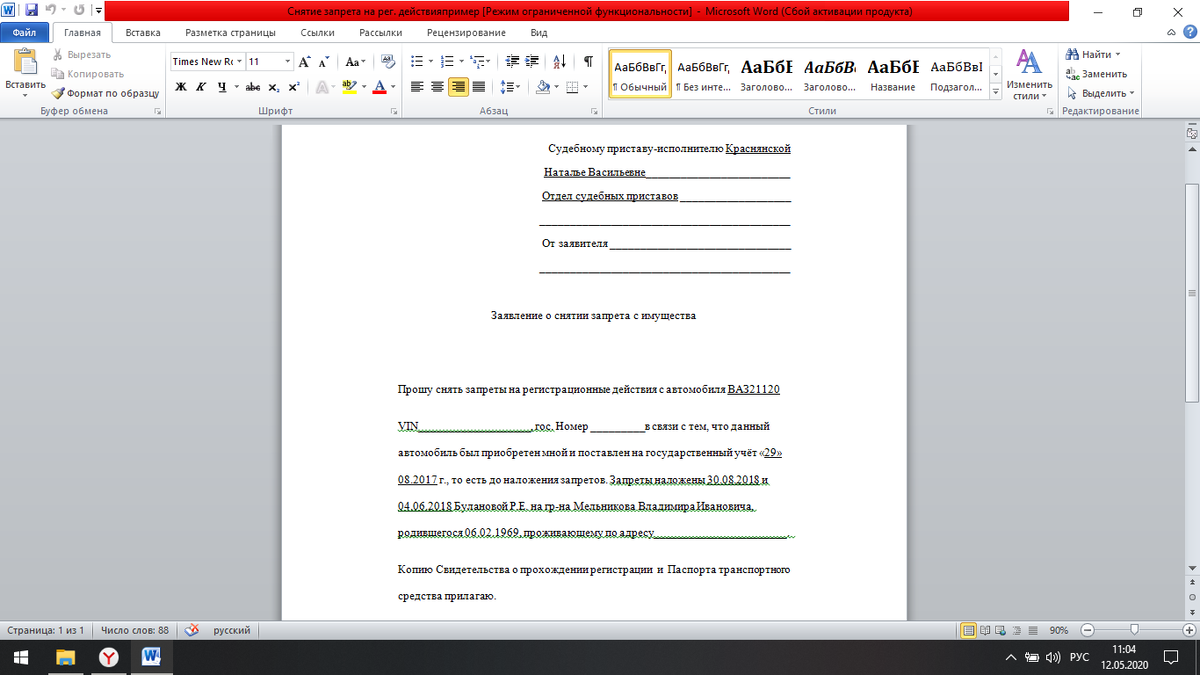Click the zoom slider handle in status bar
Screen dimensions: 1200x675
1133,630
